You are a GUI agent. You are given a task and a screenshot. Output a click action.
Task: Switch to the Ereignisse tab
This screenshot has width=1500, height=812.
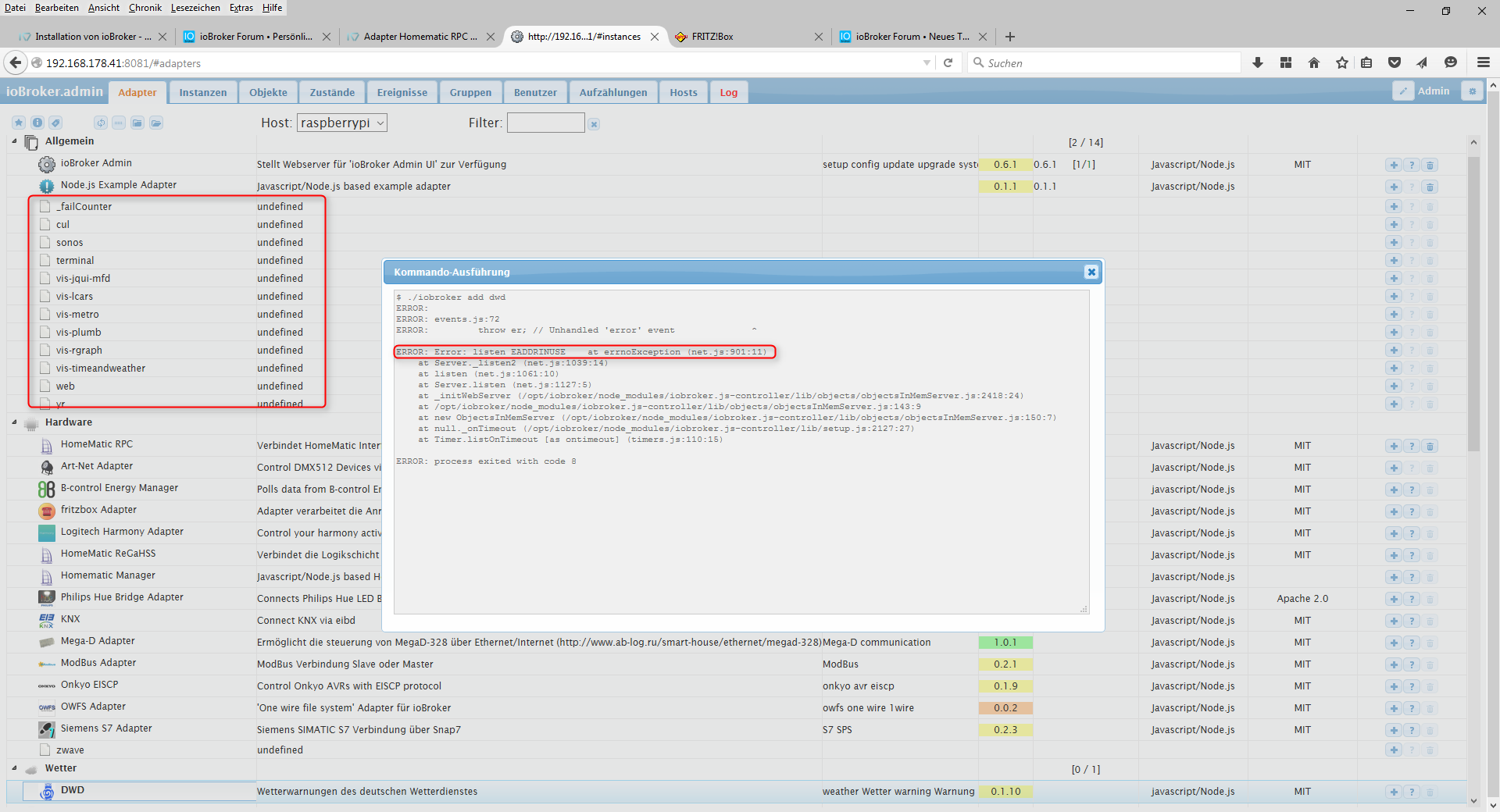coord(402,92)
